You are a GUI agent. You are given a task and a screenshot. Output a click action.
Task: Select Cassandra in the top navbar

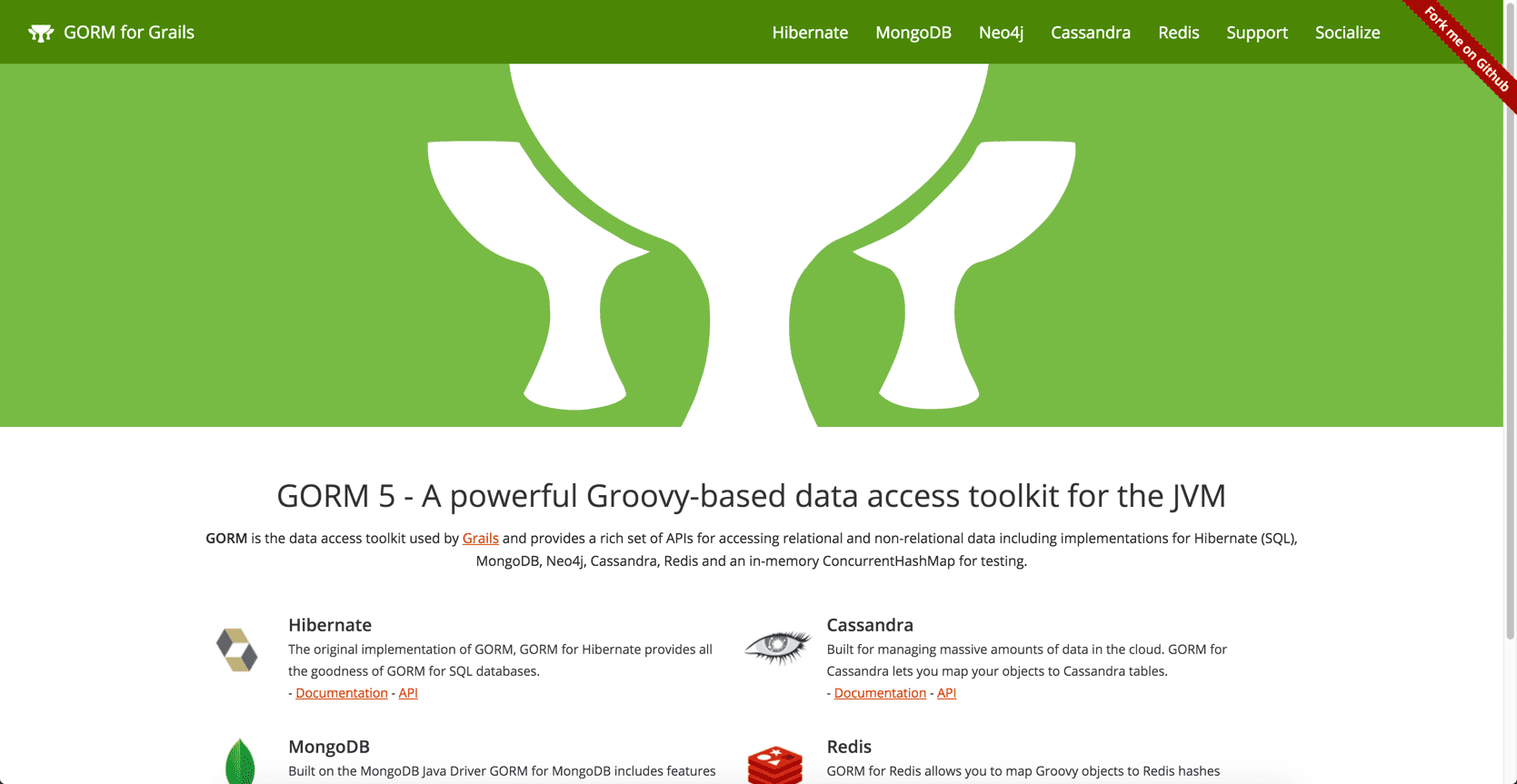[x=1090, y=33]
